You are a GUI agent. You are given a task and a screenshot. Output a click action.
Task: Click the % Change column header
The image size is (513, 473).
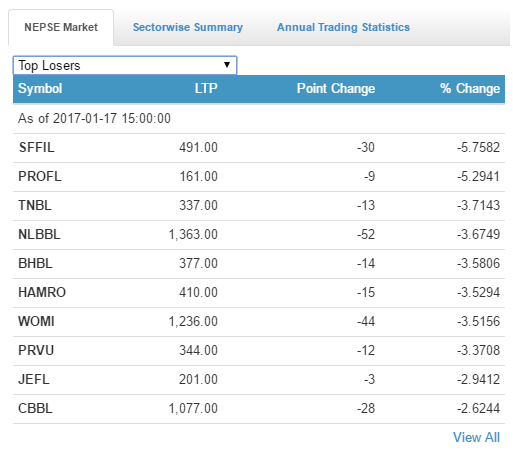coord(470,89)
